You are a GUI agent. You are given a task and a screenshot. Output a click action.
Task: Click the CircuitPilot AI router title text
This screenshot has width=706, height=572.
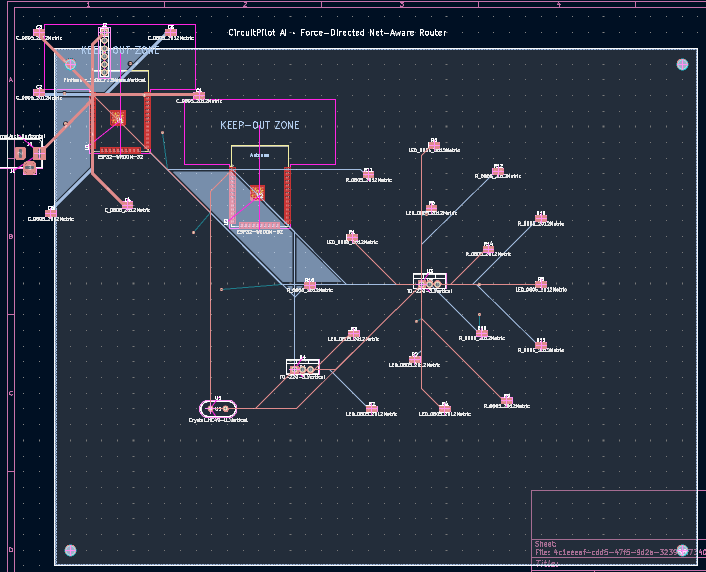[337, 32]
